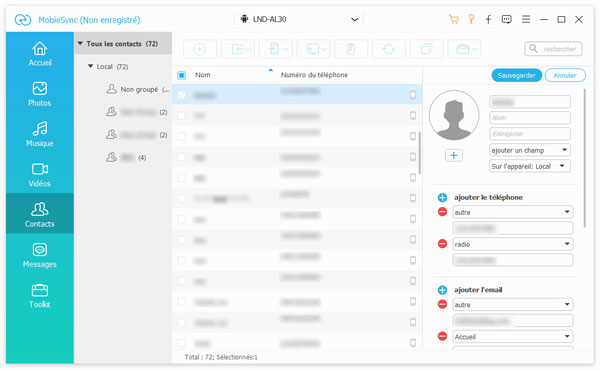Open the Toolkit section
Screen dimensions: 600x370
(40, 296)
